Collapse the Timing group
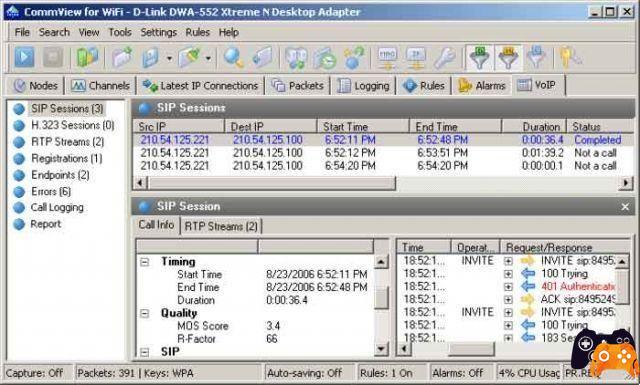640x385 pixels. pyautogui.click(x=144, y=262)
